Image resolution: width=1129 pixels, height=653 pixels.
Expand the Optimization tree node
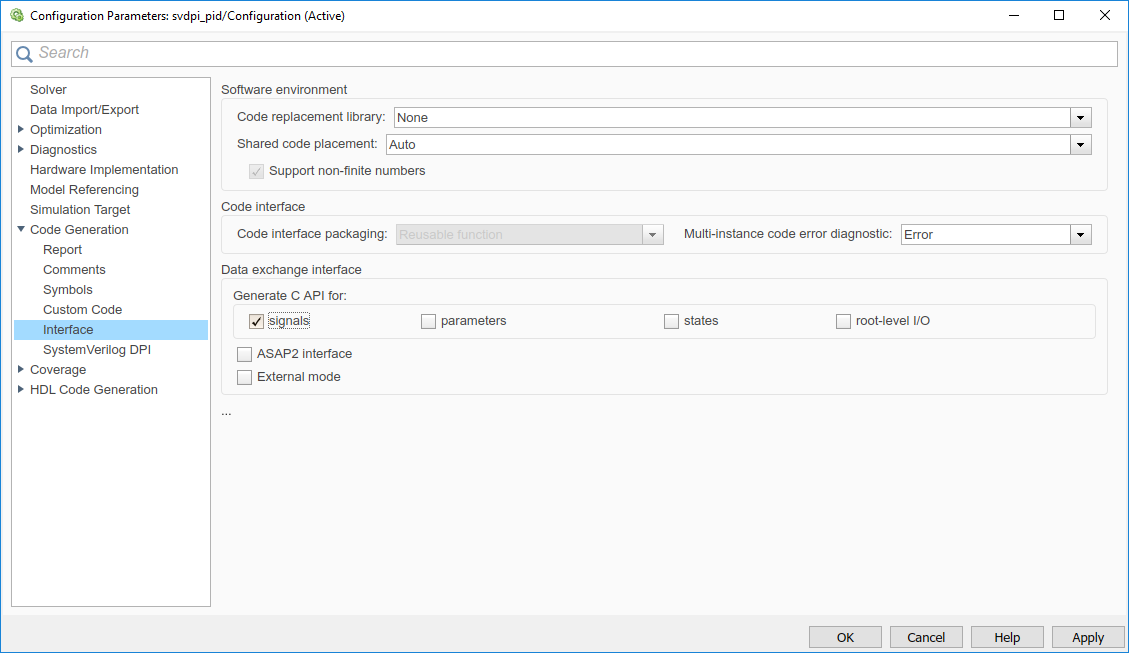tap(21, 130)
